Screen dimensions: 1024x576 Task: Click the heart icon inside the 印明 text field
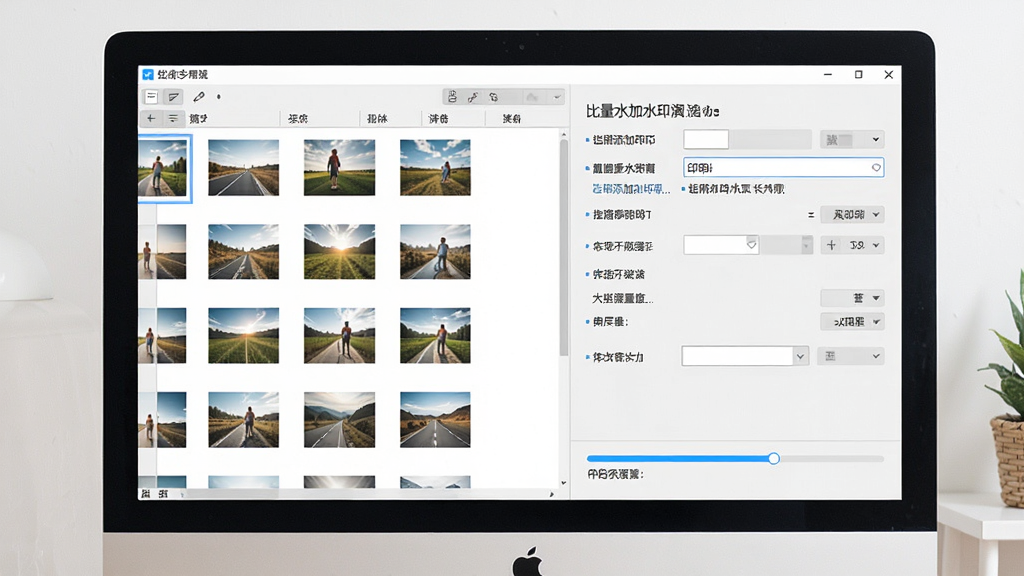click(x=876, y=168)
